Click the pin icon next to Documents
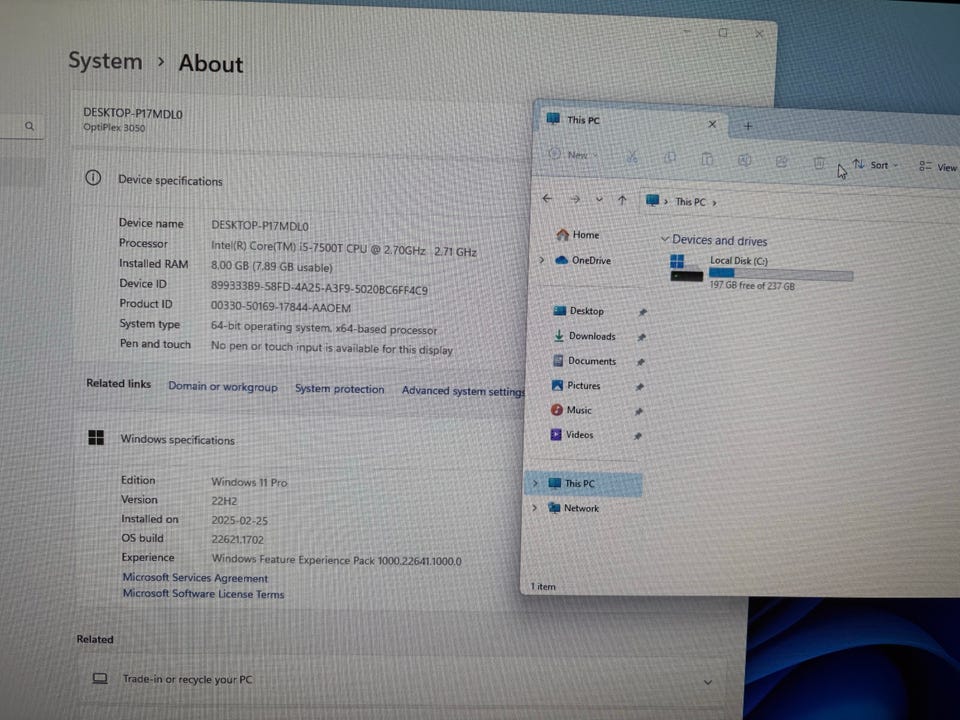 tap(640, 362)
